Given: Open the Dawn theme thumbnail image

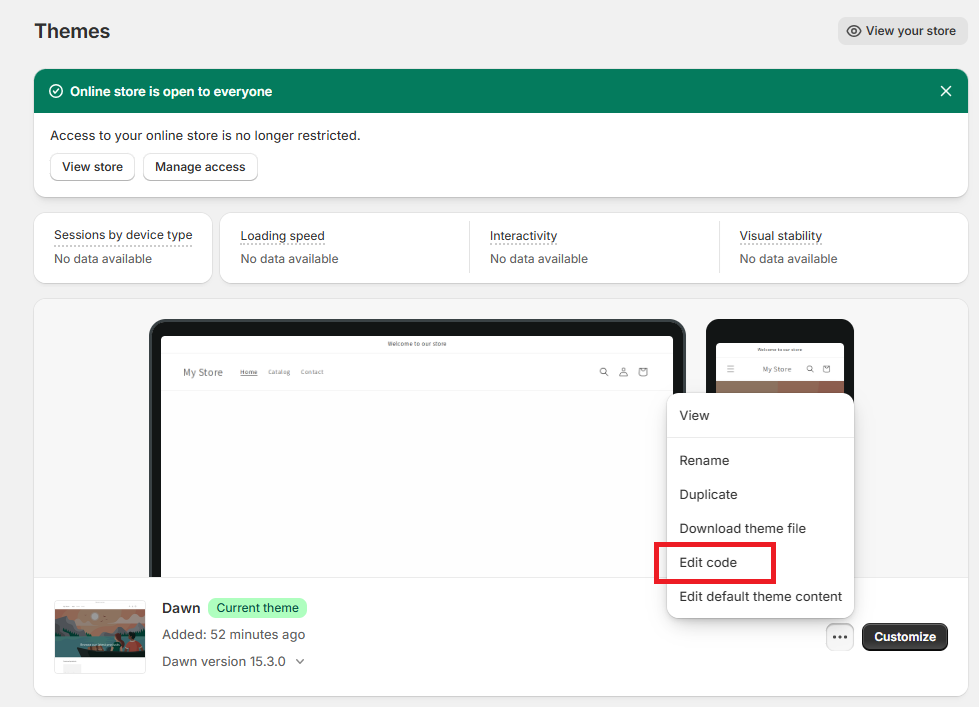Looking at the screenshot, I should tap(100, 637).
